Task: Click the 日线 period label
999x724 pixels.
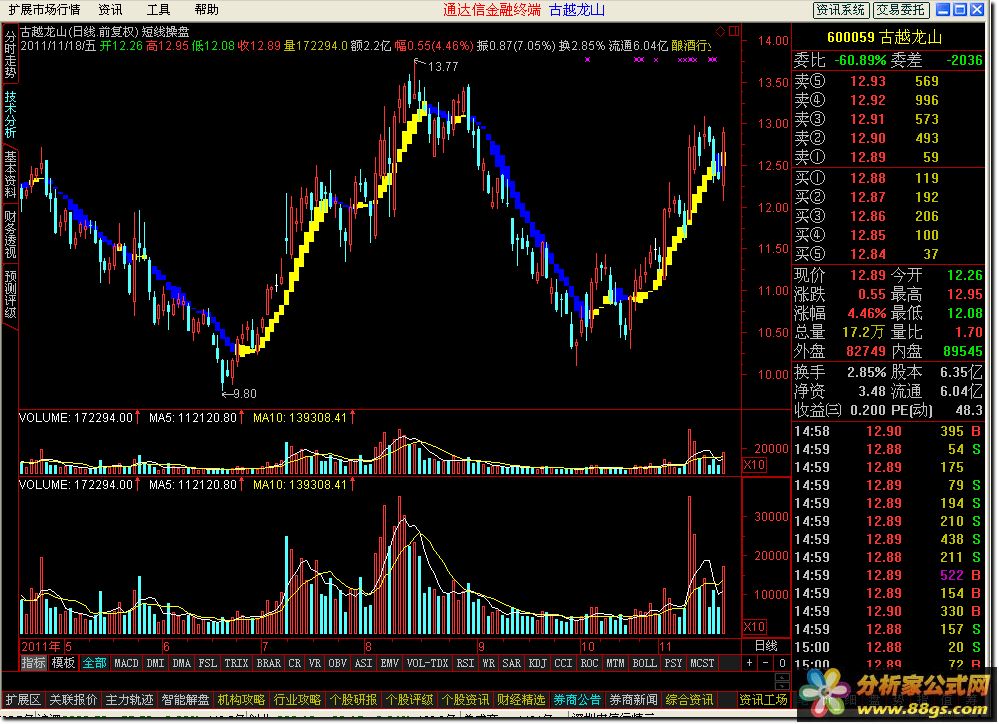Action: (x=766, y=646)
